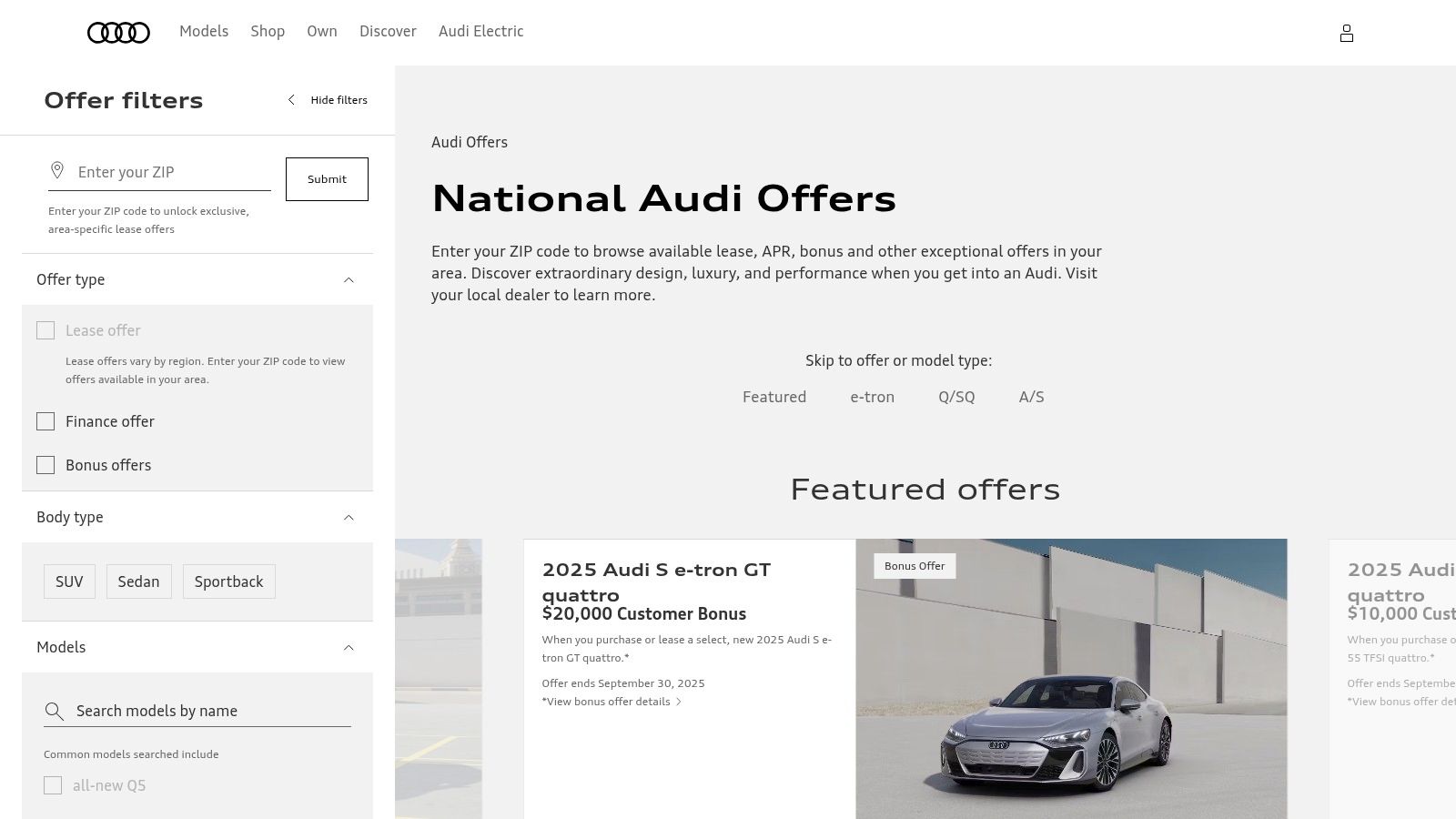This screenshot has height=819, width=1456.
Task: Click the $20,000 Customer Bonus text
Action: tap(644, 614)
